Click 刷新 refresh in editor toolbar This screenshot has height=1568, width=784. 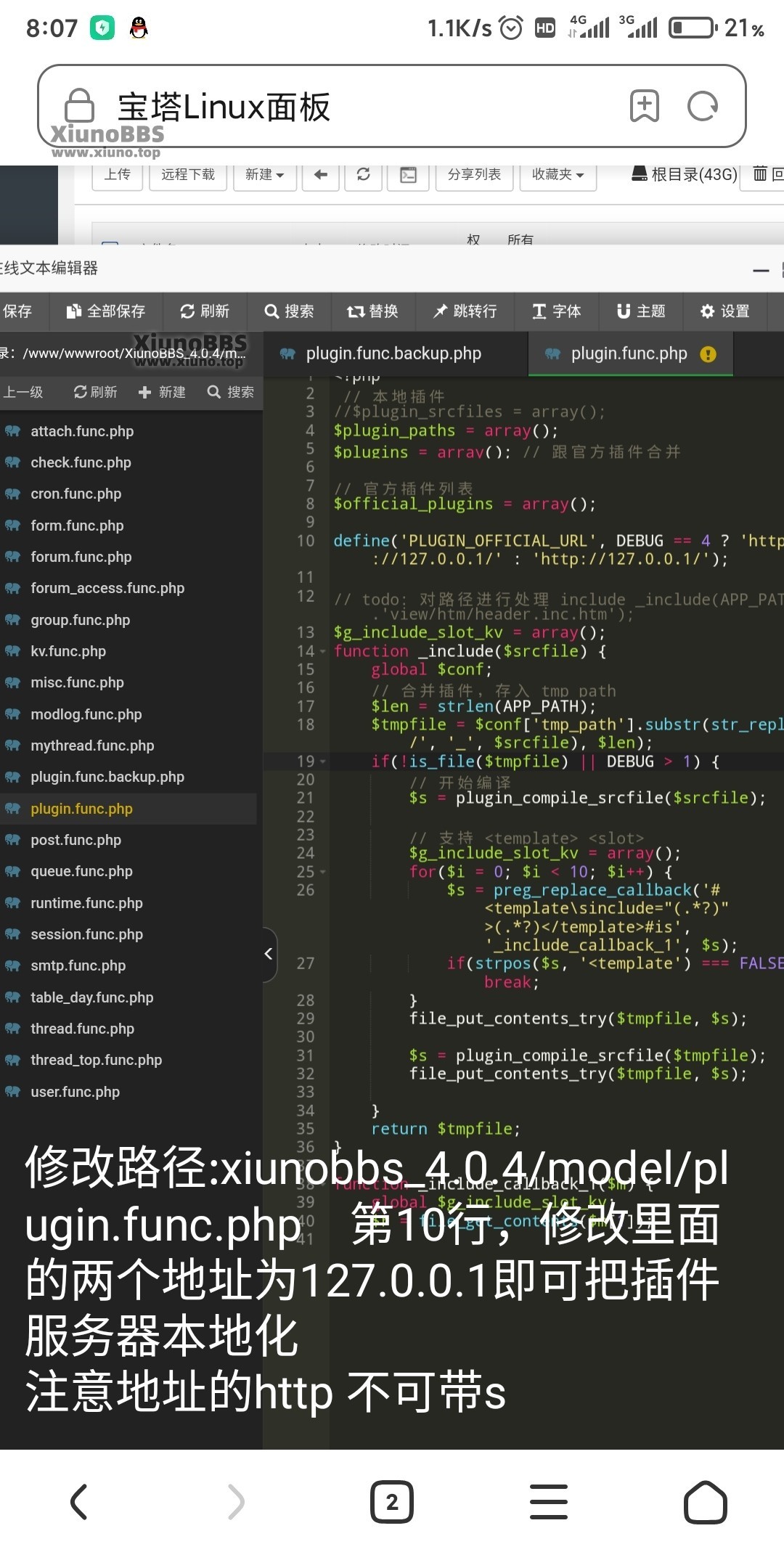[x=205, y=311]
